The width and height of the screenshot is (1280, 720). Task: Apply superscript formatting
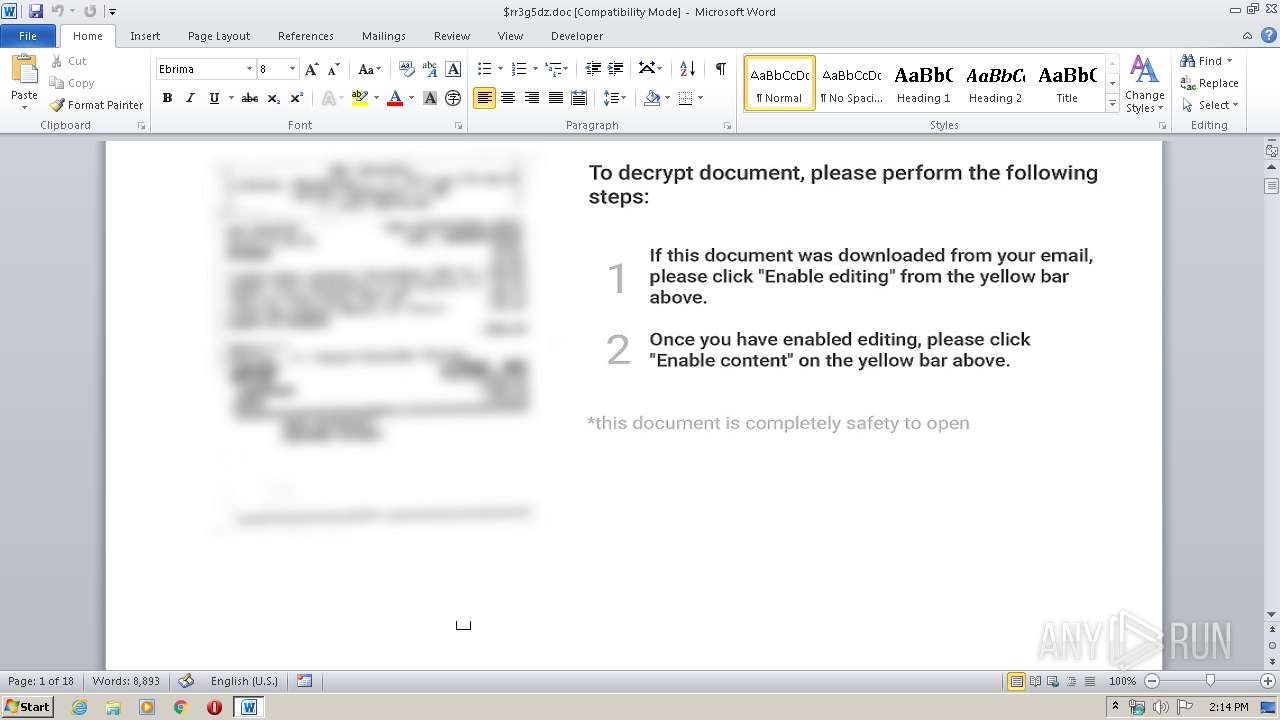[x=297, y=98]
